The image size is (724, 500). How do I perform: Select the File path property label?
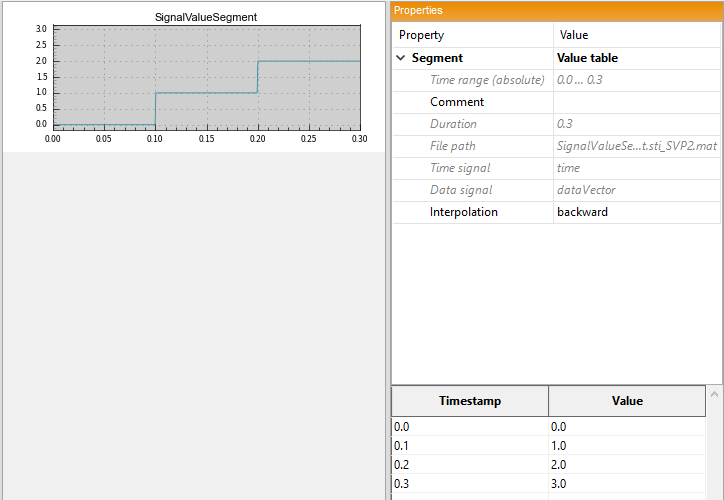[x=452, y=146]
